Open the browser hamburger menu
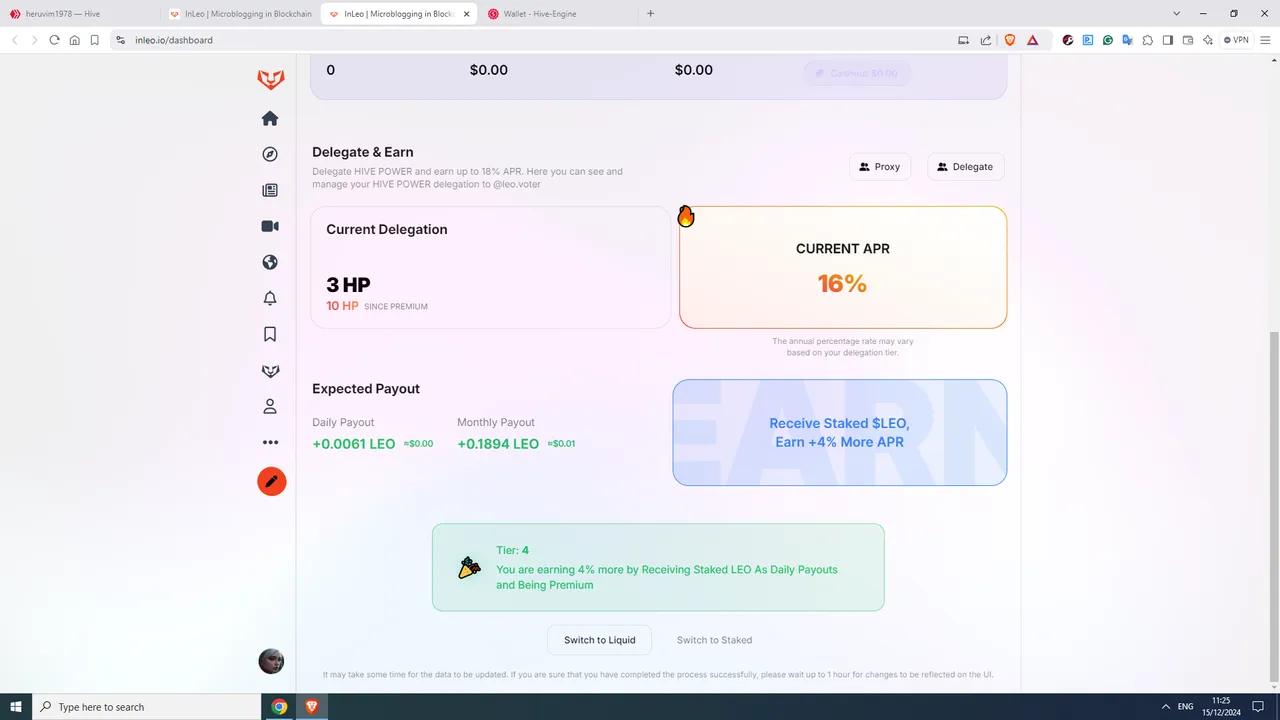This screenshot has height=720, width=1280. pos(1265,40)
